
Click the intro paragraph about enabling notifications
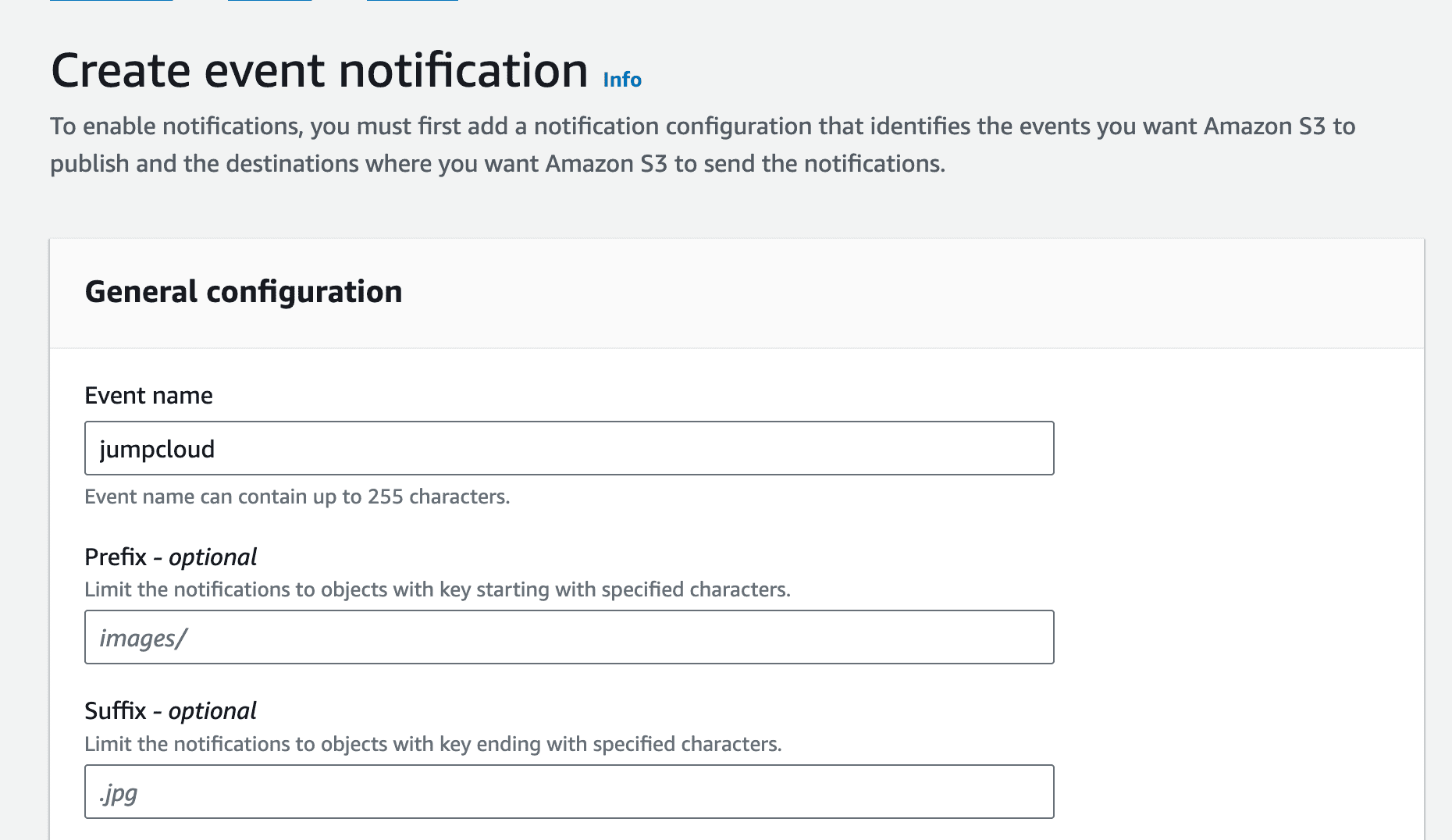703,126
